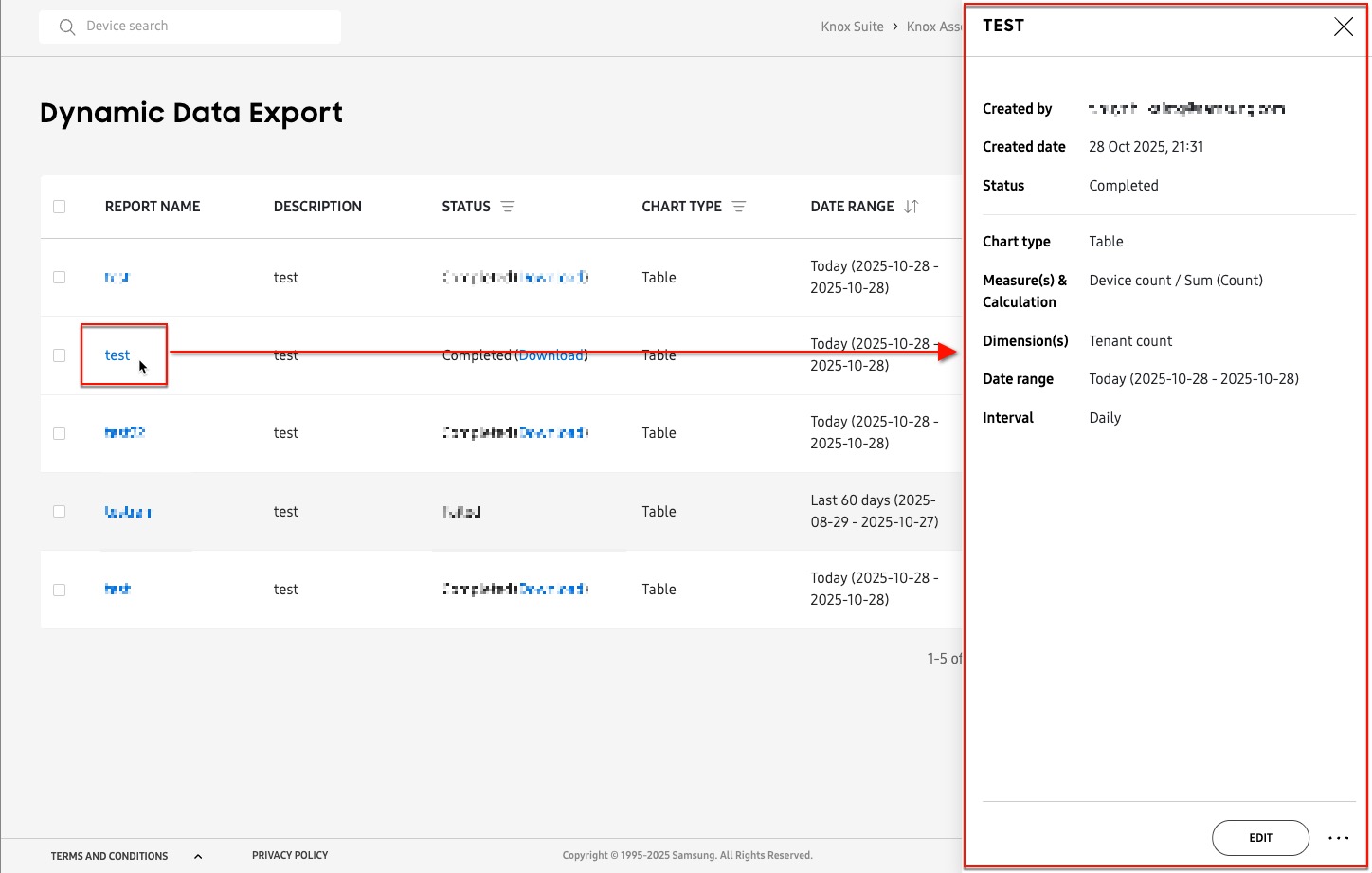1372x873 pixels.
Task: Open the Chart Type column filter icon
Action: 739,207
